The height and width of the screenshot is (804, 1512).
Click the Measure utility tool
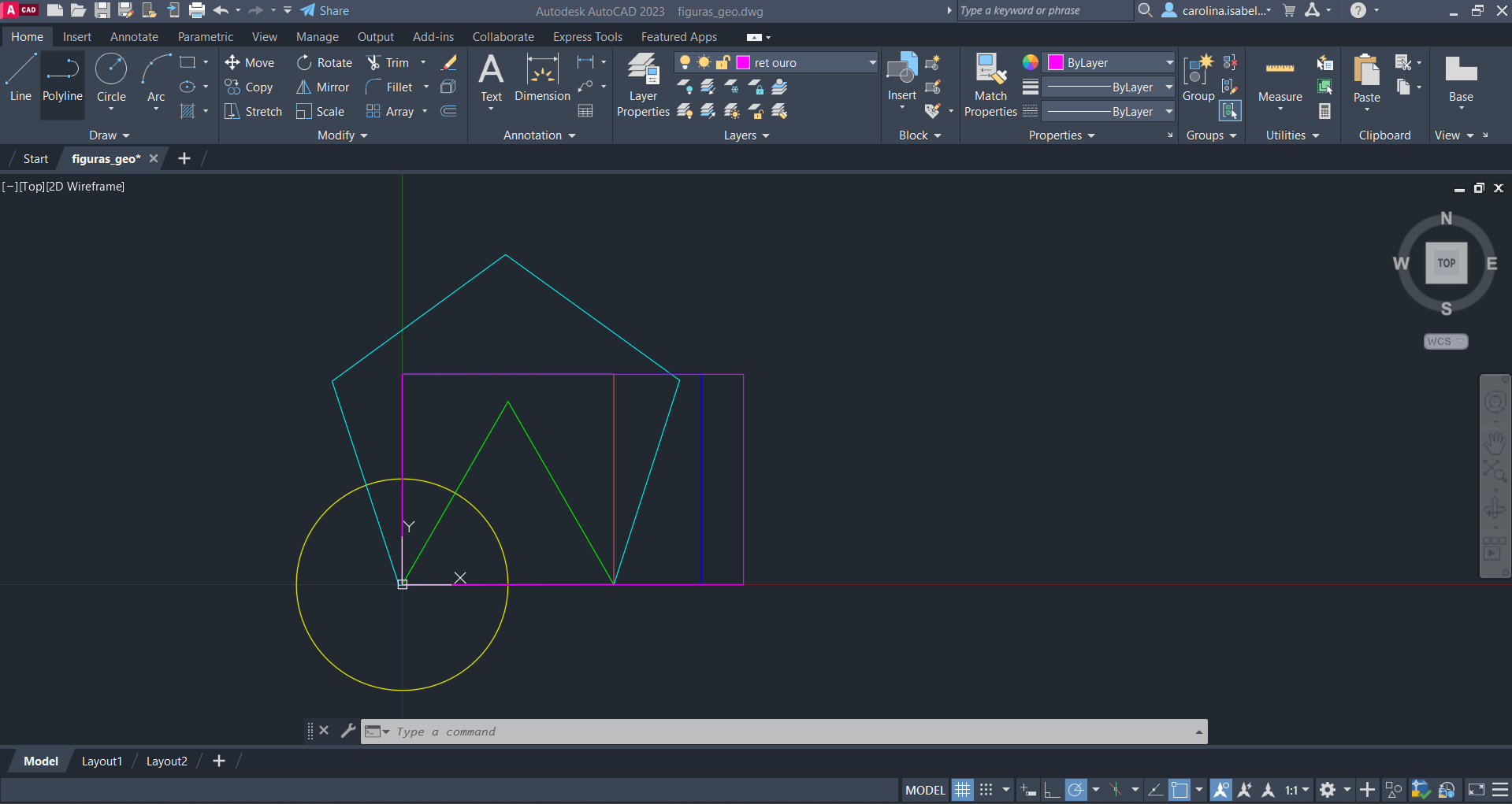(x=1280, y=79)
